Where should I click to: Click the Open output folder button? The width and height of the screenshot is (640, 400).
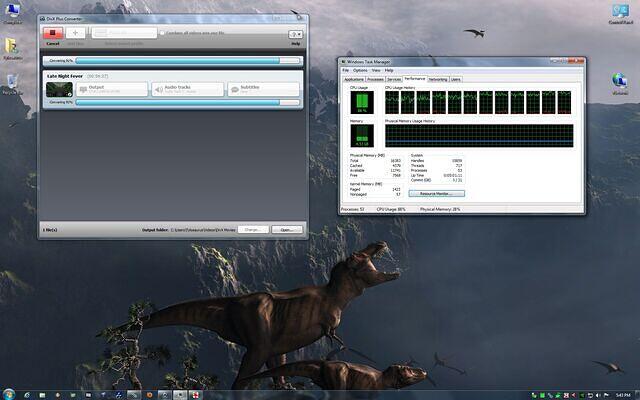285,229
